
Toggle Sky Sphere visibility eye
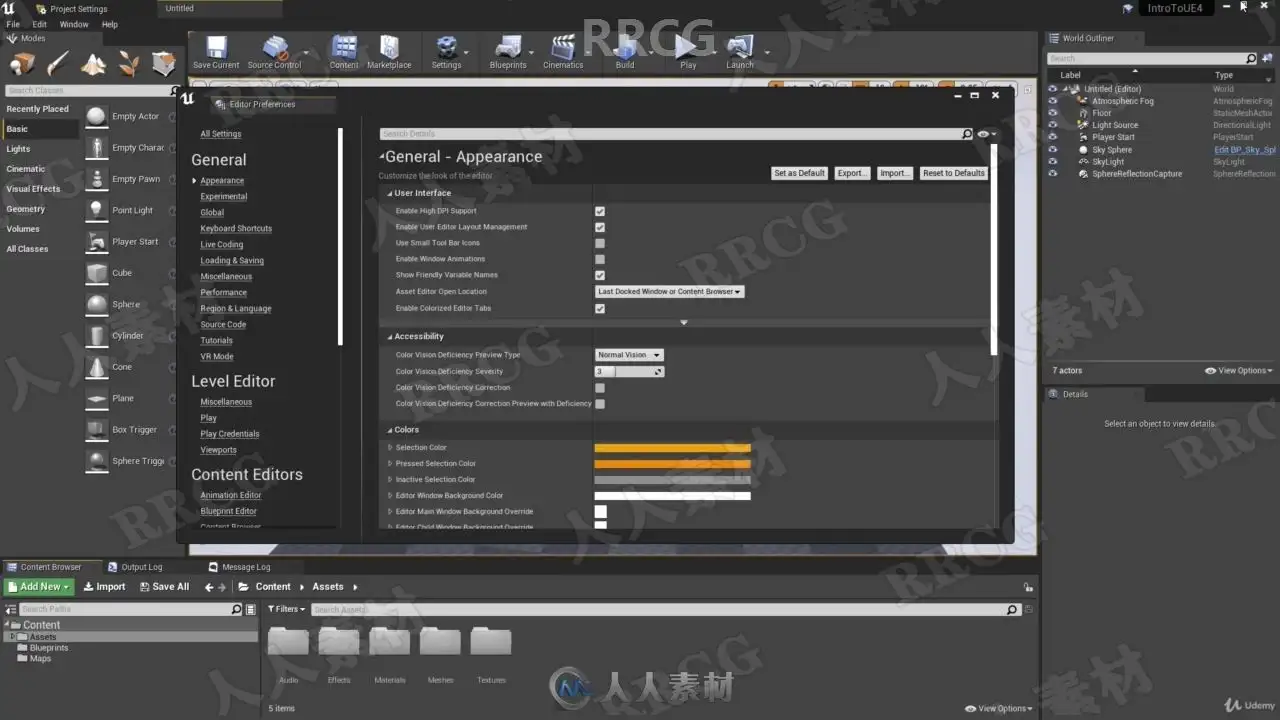point(1052,150)
